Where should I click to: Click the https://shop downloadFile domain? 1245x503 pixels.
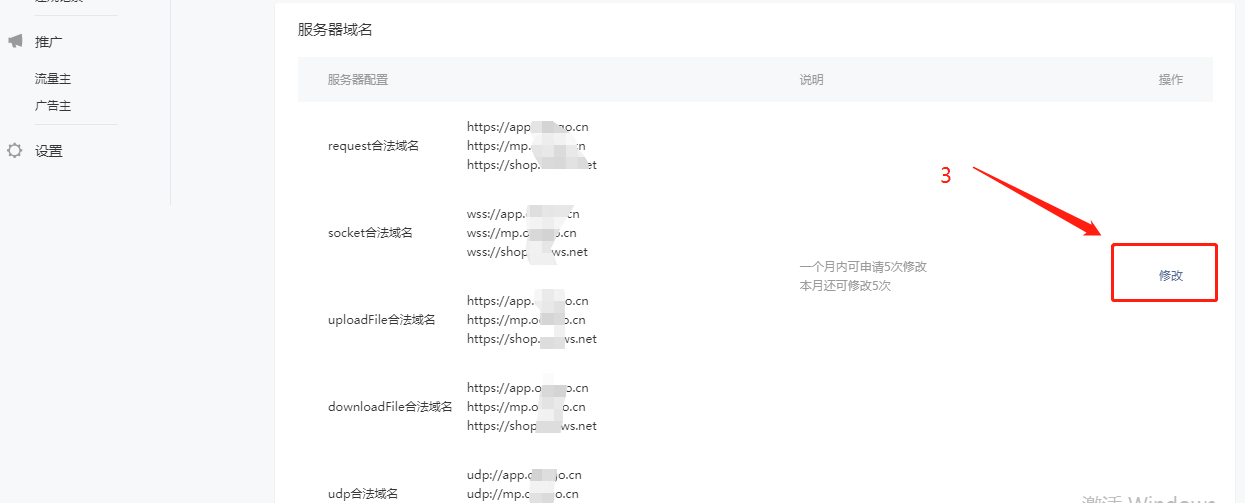(532, 426)
